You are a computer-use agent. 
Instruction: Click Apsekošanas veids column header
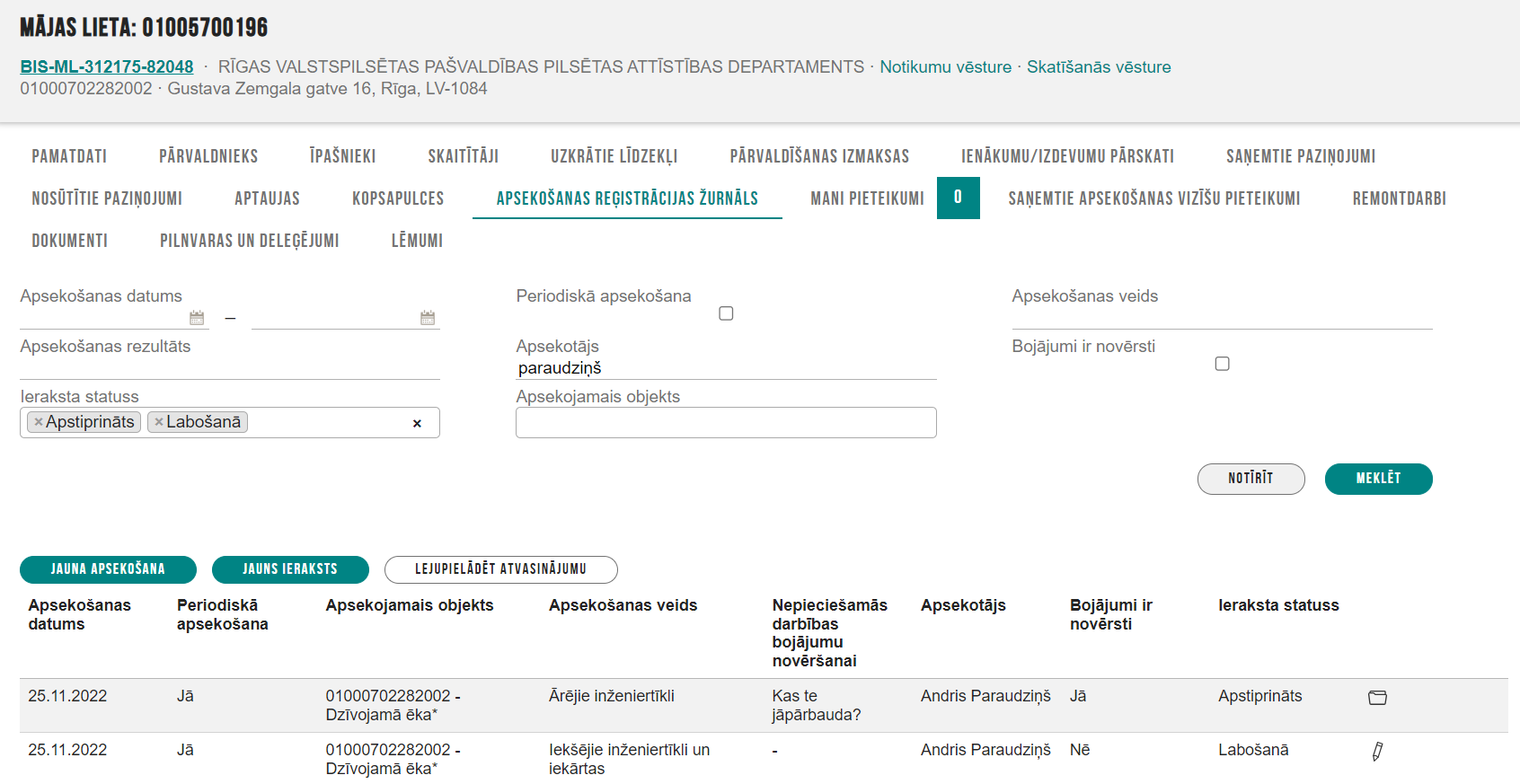623,605
